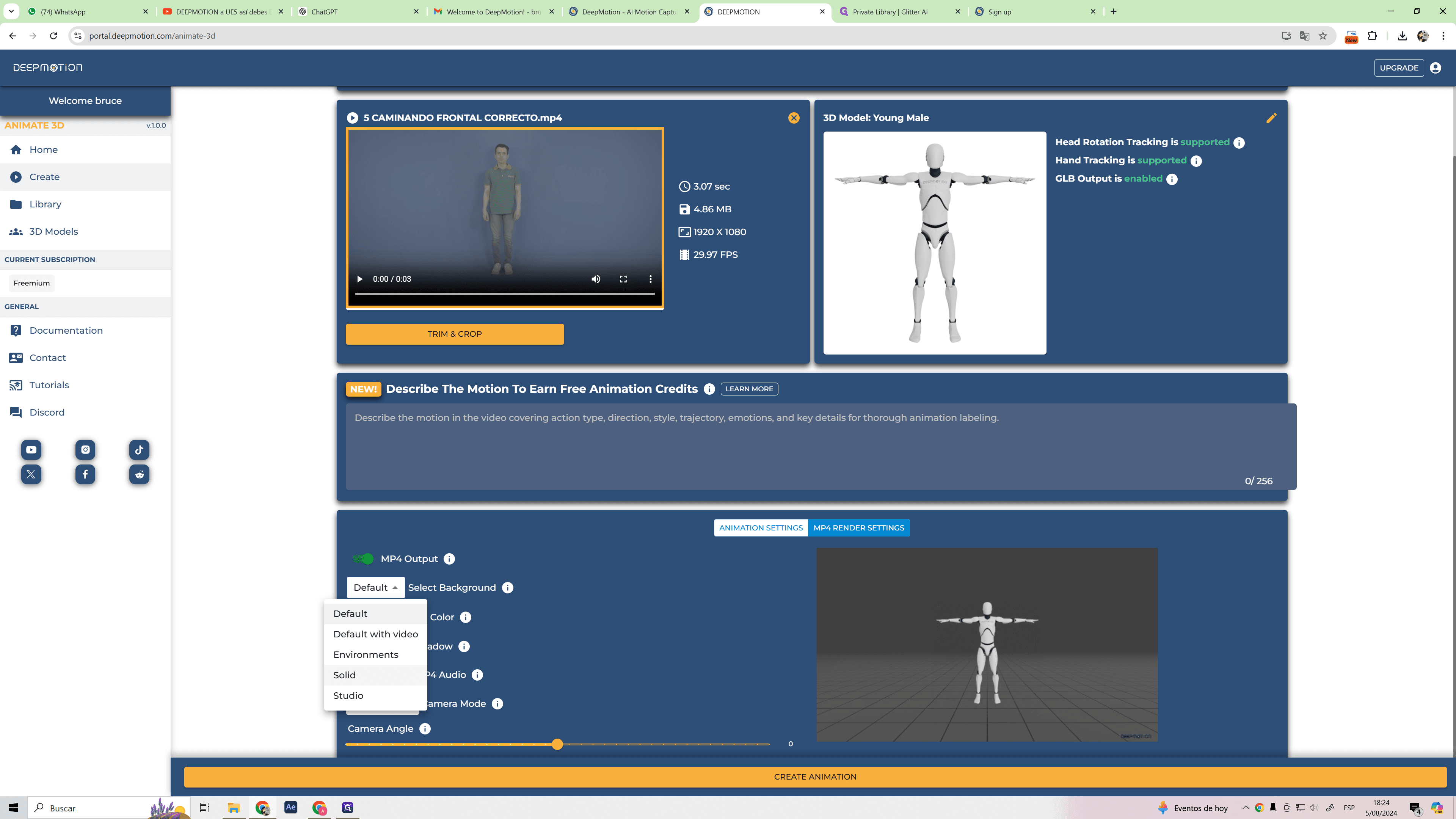Image resolution: width=1456 pixels, height=819 pixels.
Task: Open Discord link in sidebar
Action: tap(85, 413)
